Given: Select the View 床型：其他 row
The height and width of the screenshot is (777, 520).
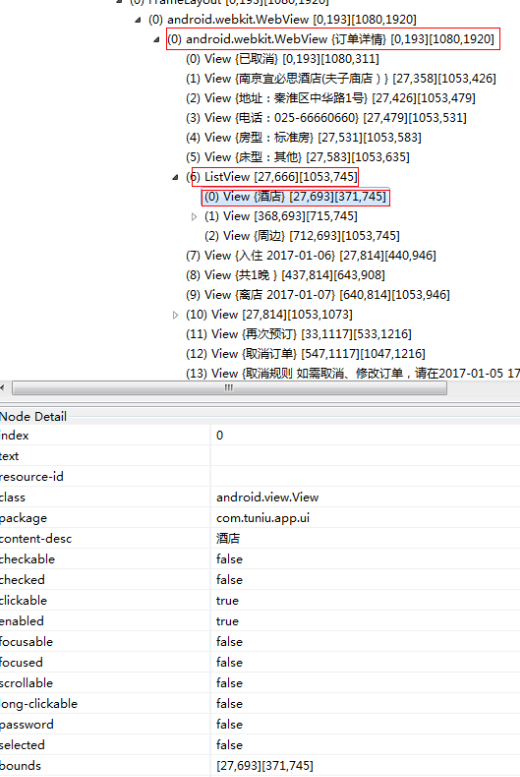Looking at the screenshot, I should point(297,157).
